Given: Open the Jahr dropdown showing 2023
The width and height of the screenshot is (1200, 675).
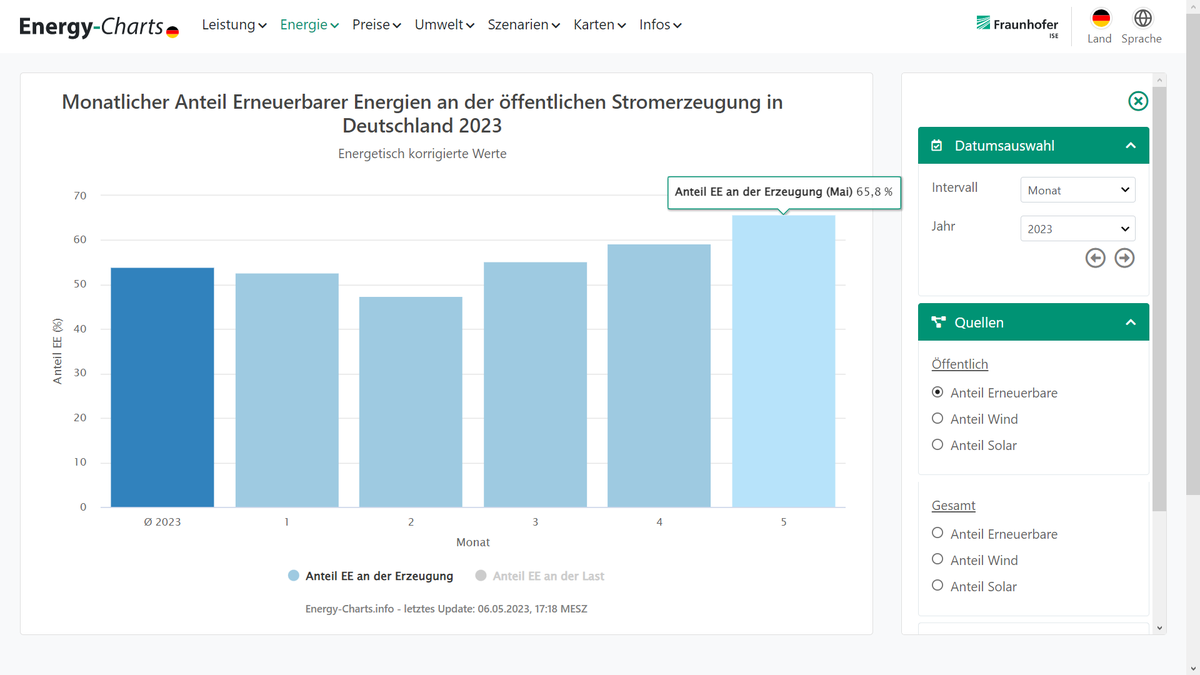Looking at the screenshot, I should click(1078, 229).
